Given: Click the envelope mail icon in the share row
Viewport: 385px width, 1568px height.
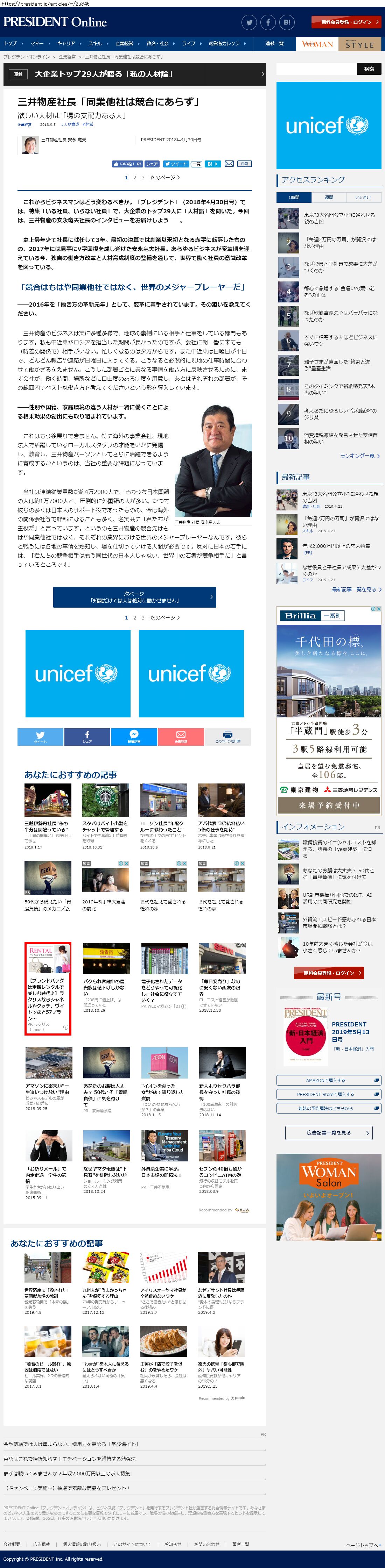Looking at the screenshot, I should point(229,164).
